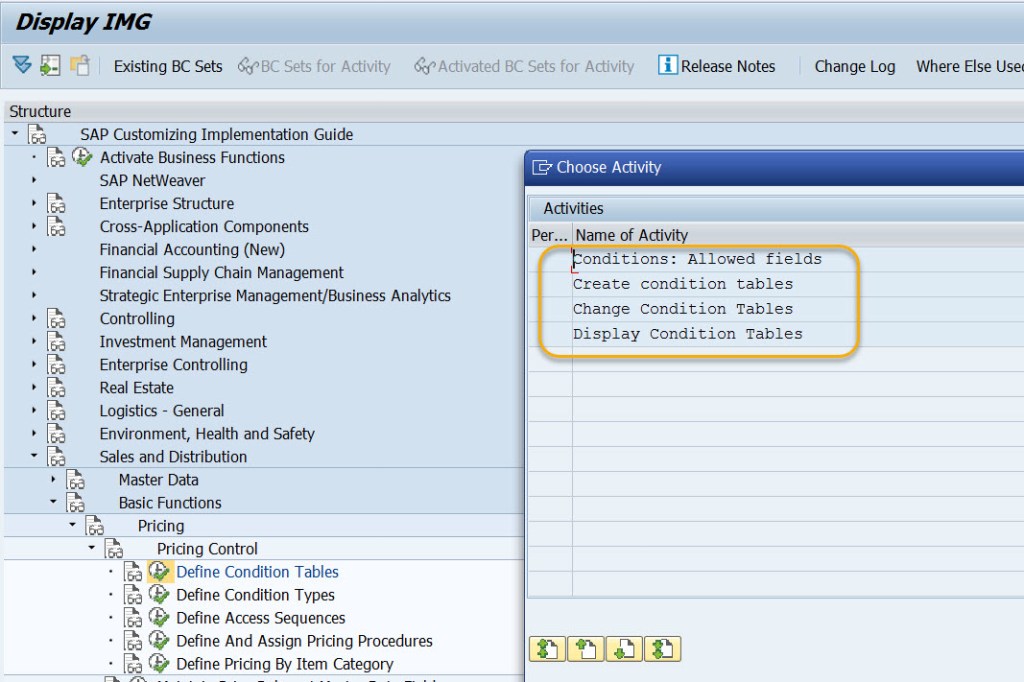Open the Change Log from the toolbar
Screen dimensions: 1024x682
[854, 66]
